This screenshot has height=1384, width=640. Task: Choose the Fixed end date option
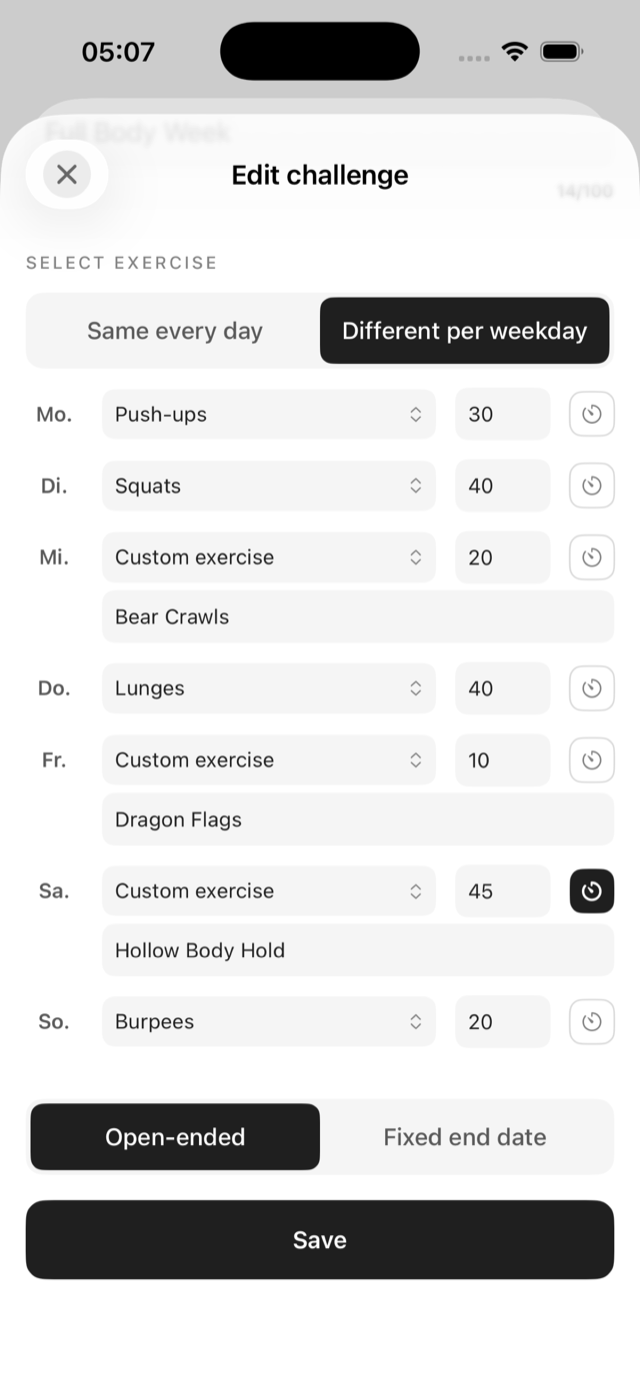click(465, 1137)
